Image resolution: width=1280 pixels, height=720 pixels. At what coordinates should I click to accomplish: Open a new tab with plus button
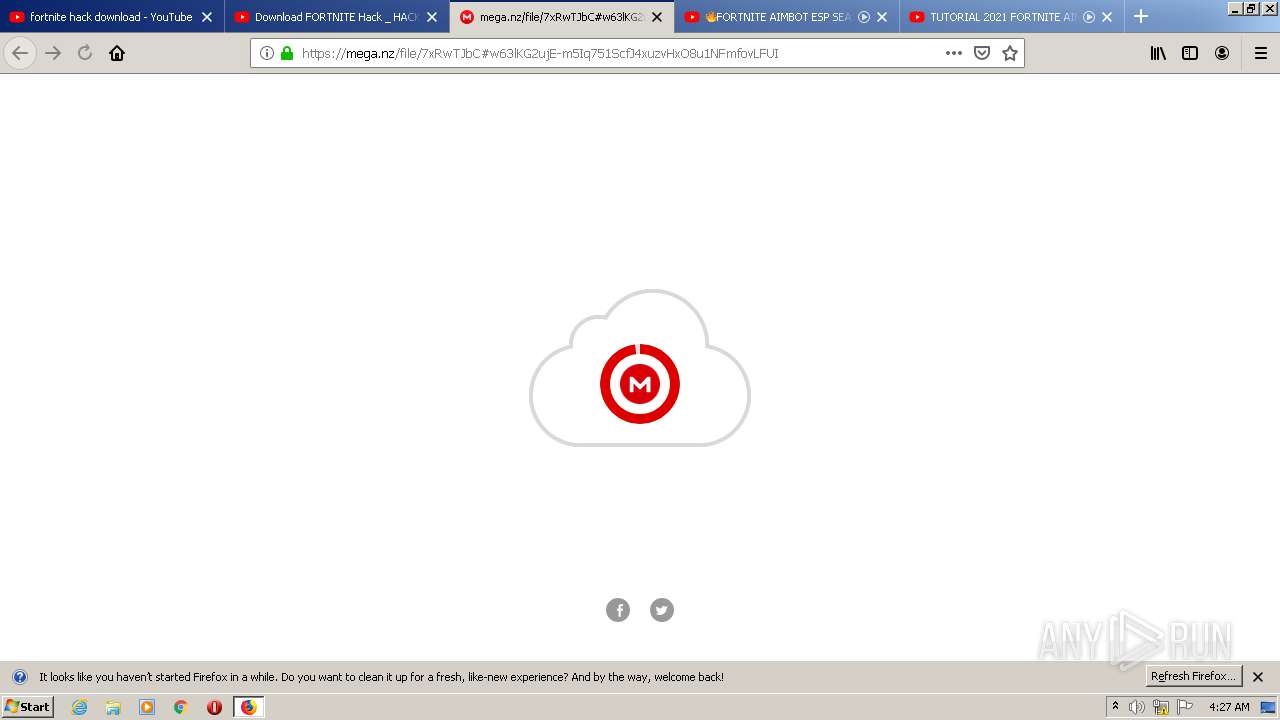[x=1141, y=16]
